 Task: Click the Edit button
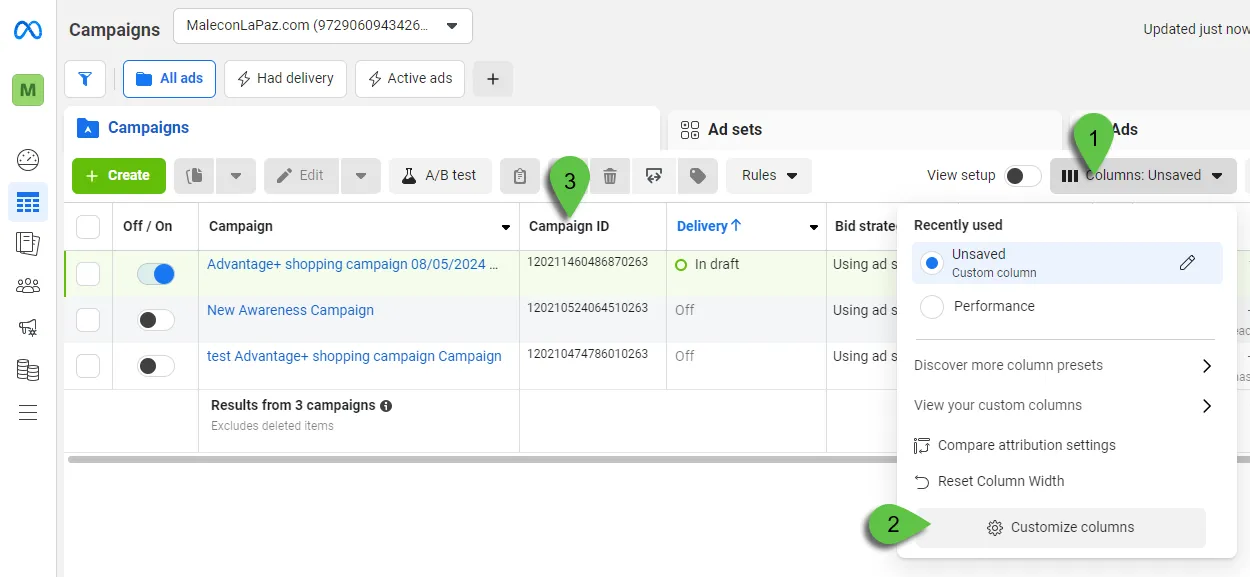click(301, 175)
